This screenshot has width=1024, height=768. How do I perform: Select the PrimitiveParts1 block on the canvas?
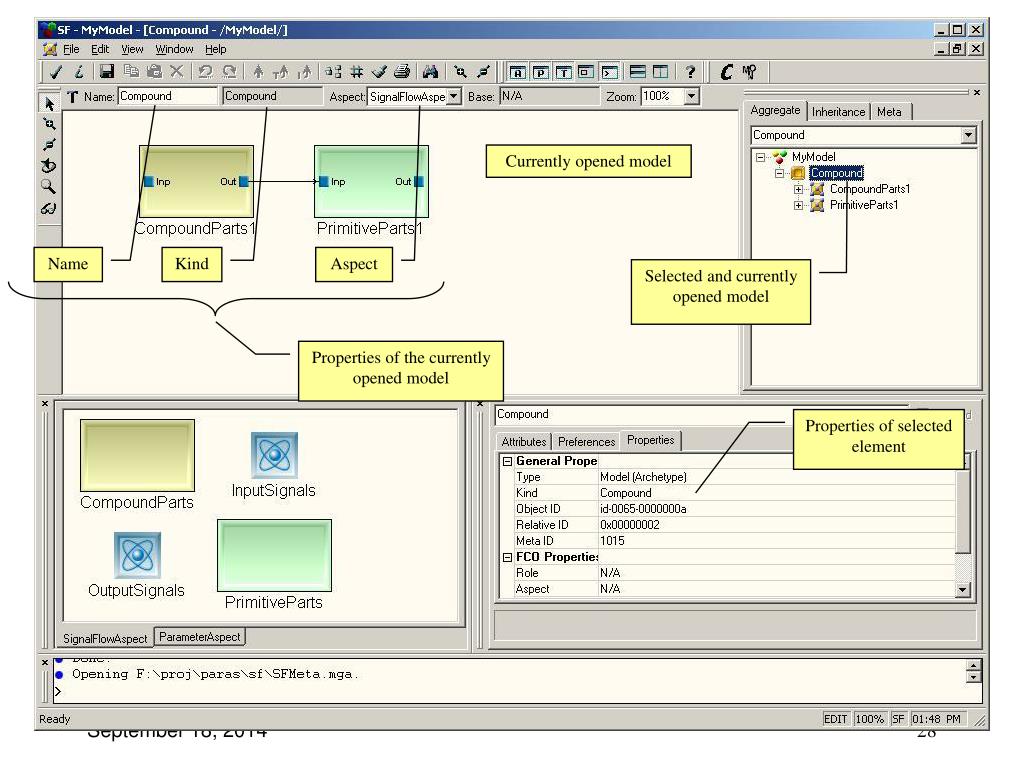[x=371, y=182]
